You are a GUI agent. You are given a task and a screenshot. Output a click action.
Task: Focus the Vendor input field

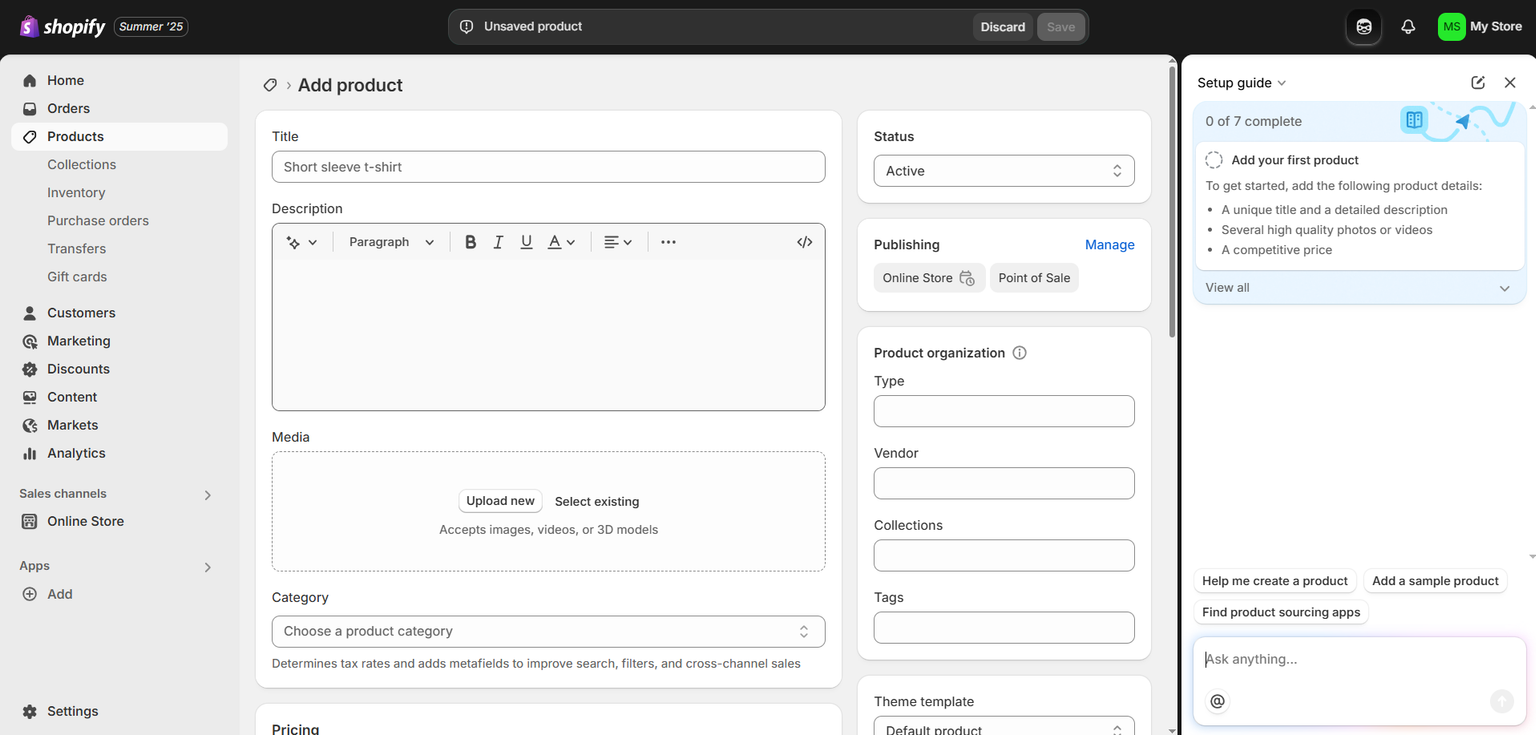click(x=1004, y=483)
